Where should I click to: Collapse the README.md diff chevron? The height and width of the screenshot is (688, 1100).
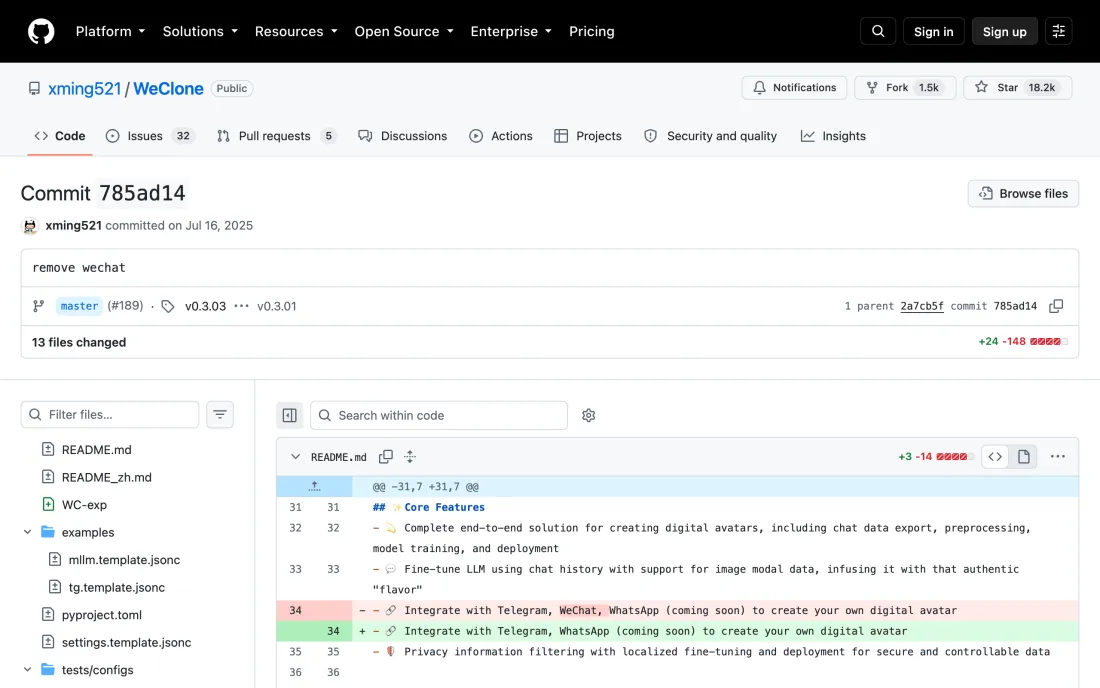click(295, 457)
